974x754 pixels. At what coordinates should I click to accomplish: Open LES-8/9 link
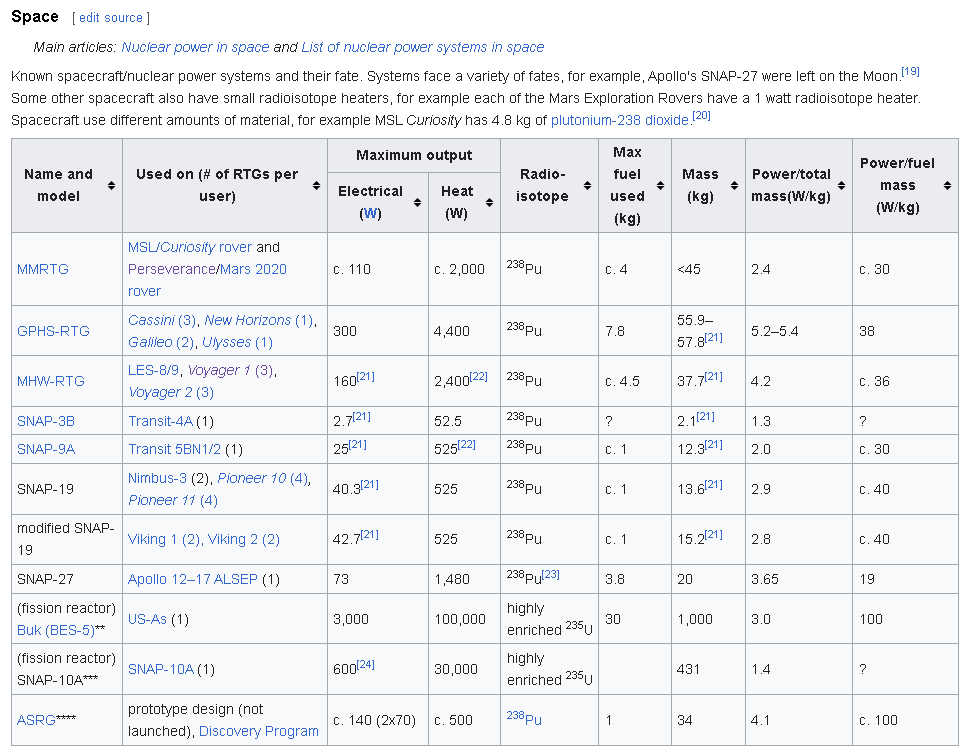(153, 371)
